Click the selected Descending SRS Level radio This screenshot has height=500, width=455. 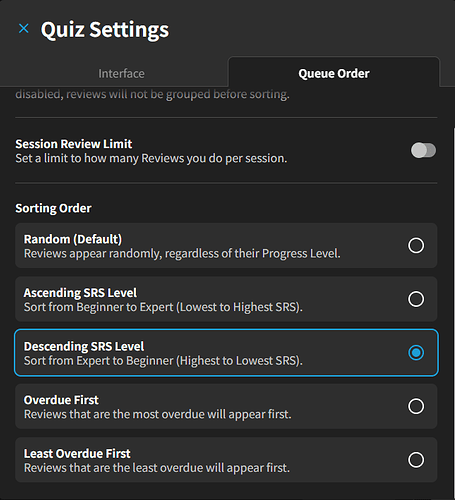[x=416, y=353]
